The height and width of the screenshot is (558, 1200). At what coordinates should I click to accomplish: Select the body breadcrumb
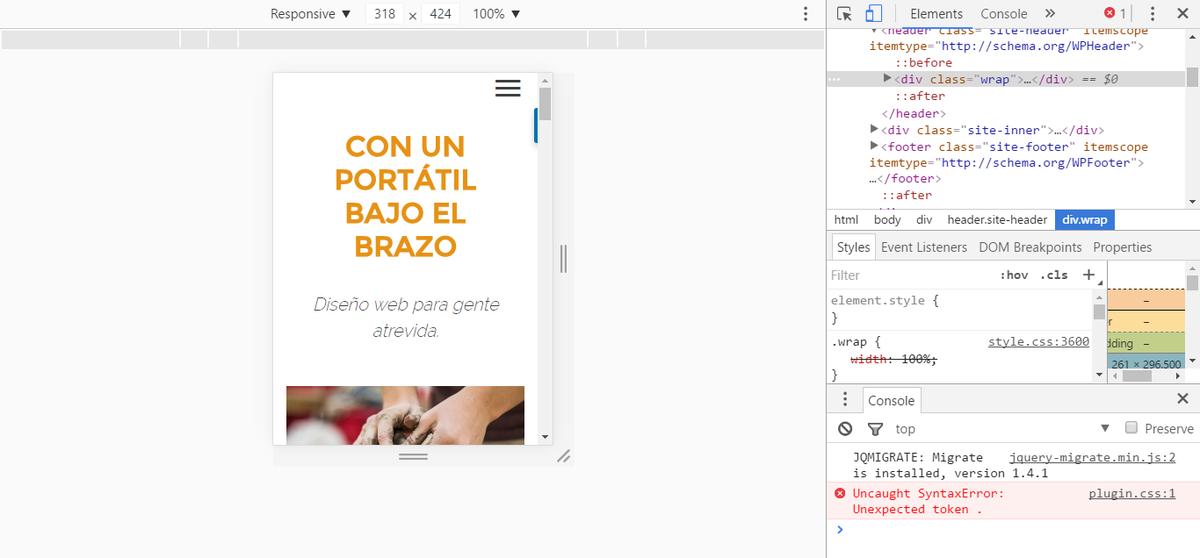pyautogui.click(x=887, y=220)
